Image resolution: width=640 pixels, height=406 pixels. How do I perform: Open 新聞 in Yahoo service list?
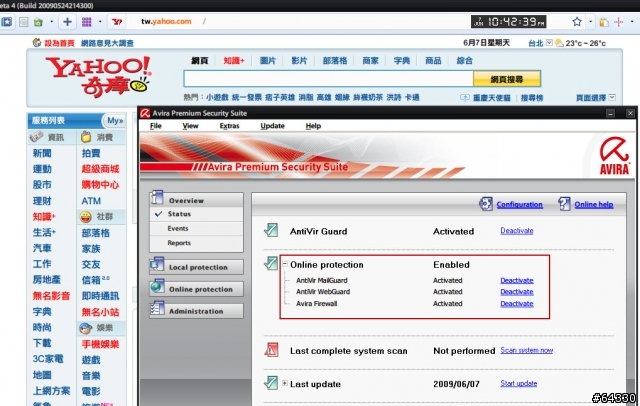[x=42, y=153]
